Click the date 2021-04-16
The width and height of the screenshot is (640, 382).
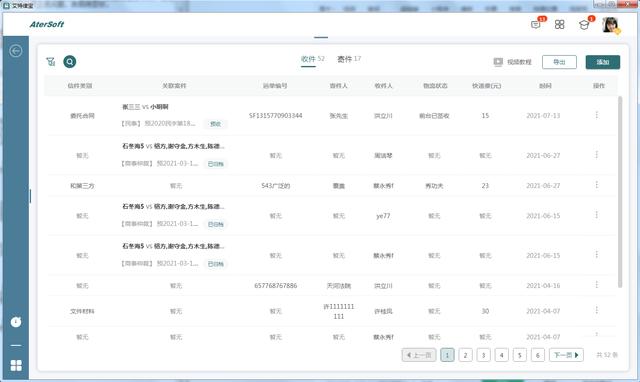tap(543, 286)
